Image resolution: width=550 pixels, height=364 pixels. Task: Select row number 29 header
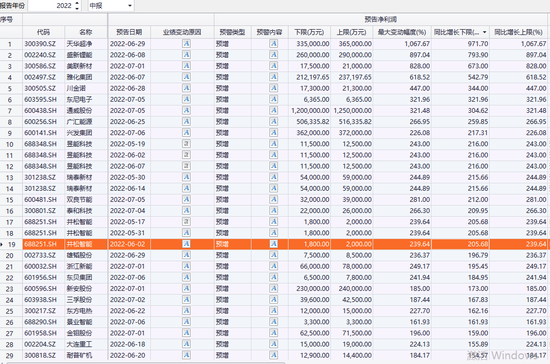10,355
